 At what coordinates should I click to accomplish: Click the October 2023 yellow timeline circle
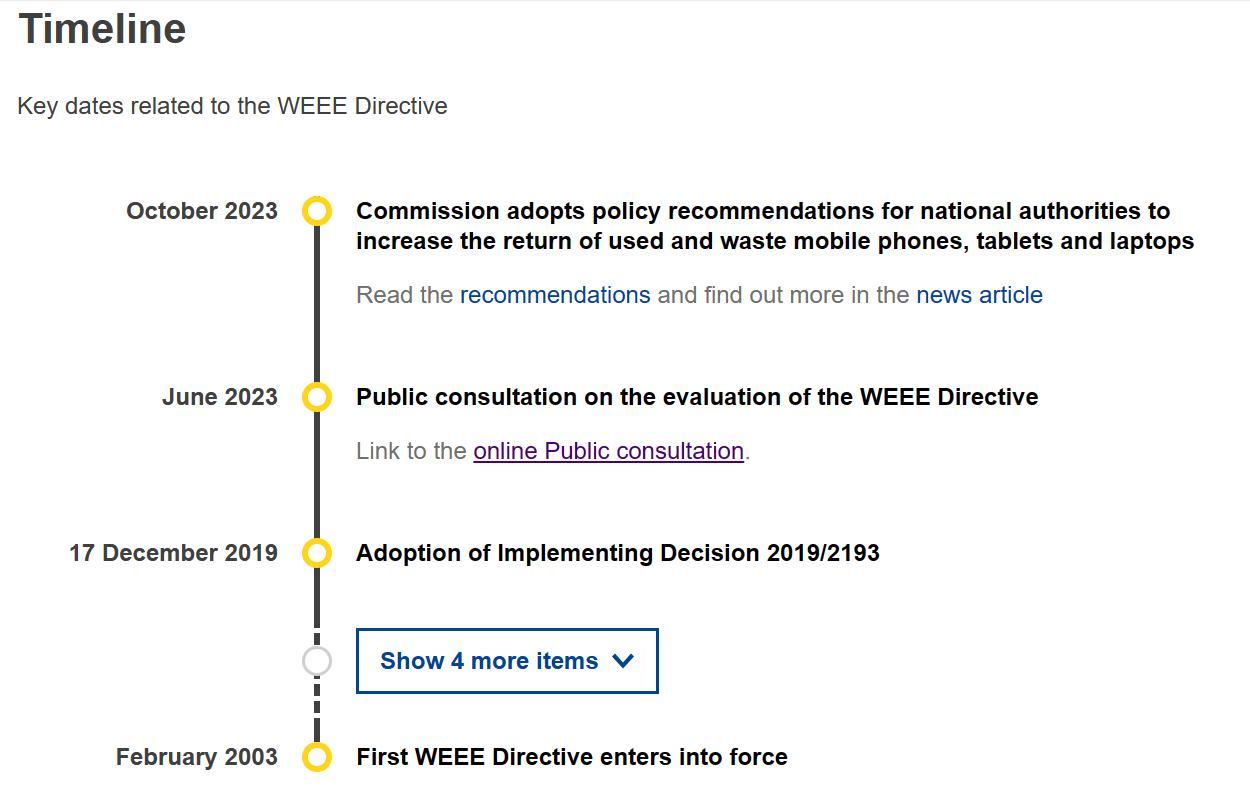316,211
